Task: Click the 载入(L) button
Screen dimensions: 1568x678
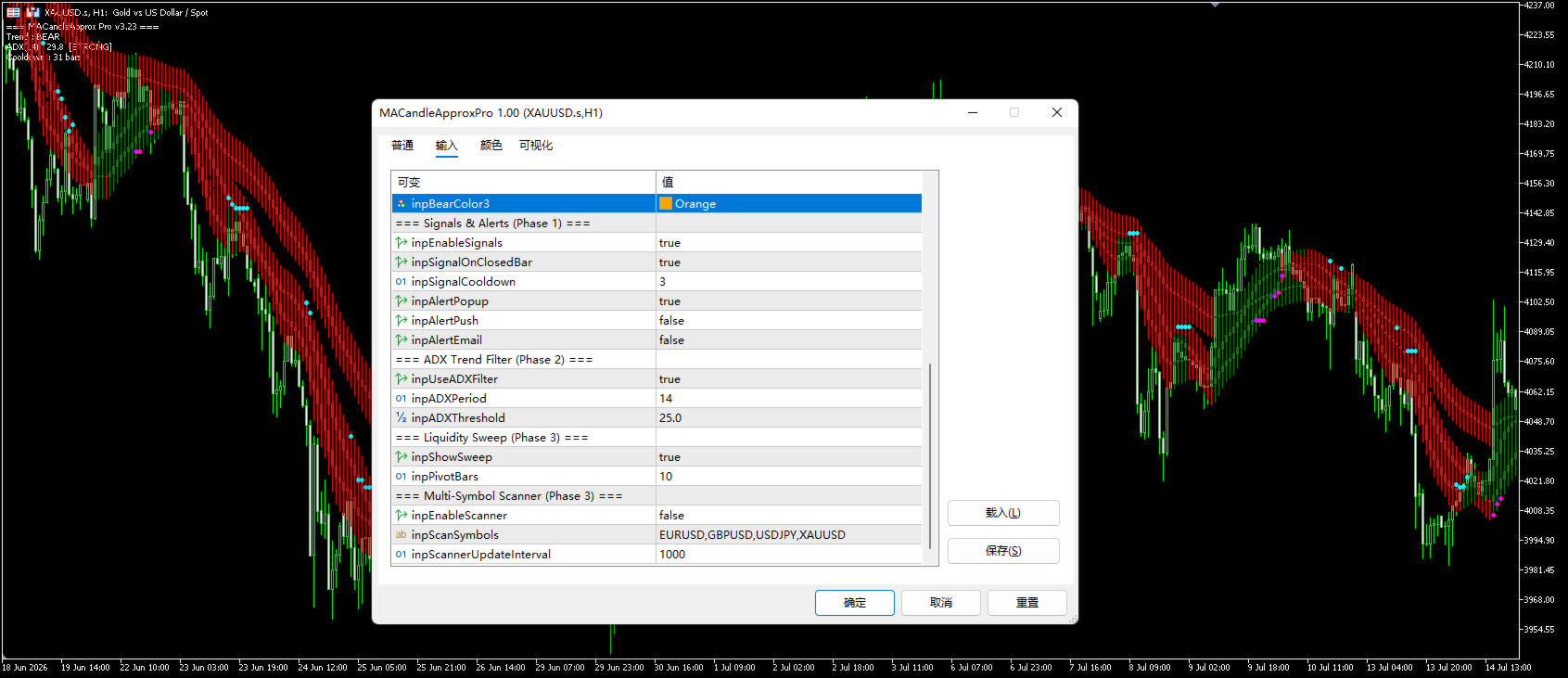Action: tap(1003, 513)
